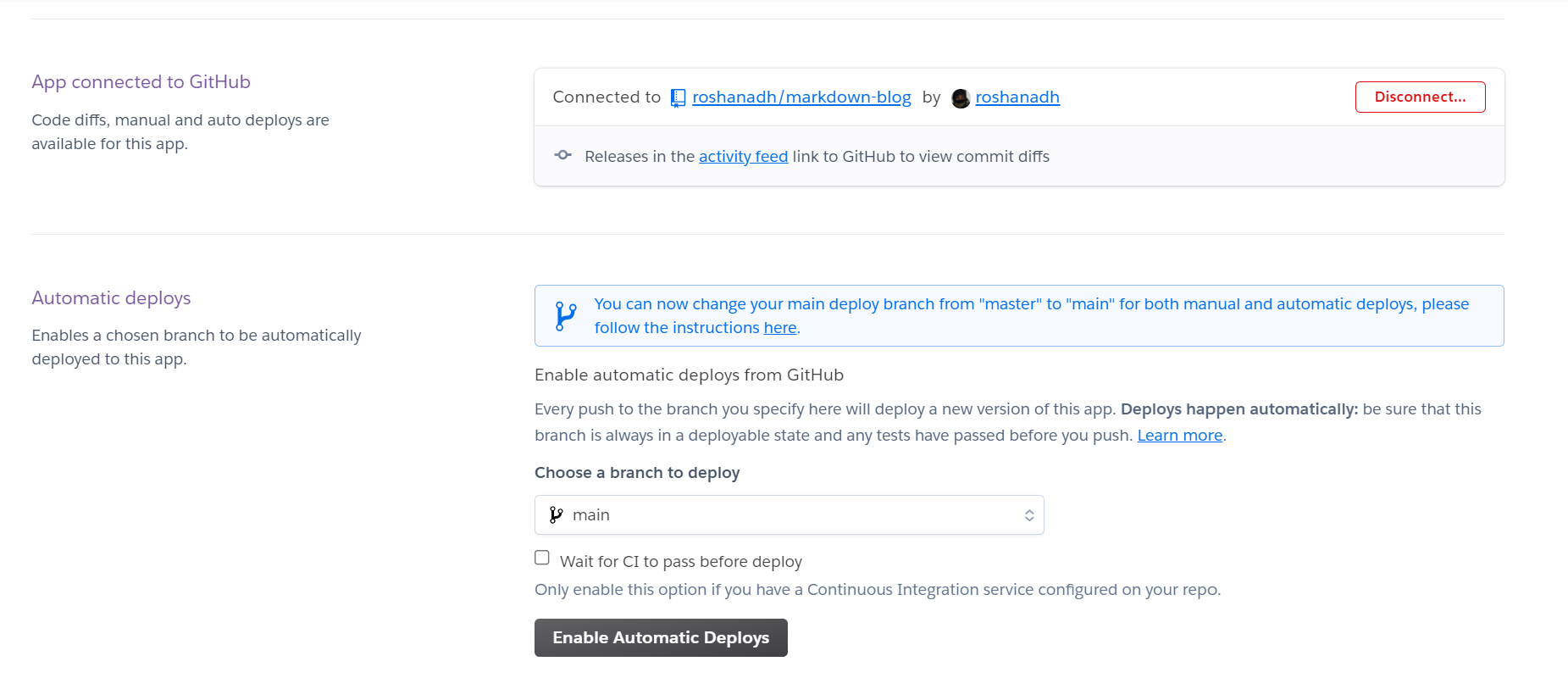Click the repository book icon beside markdown-blog
Image resolution: width=1568 pixels, height=678 pixels.
tap(678, 98)
